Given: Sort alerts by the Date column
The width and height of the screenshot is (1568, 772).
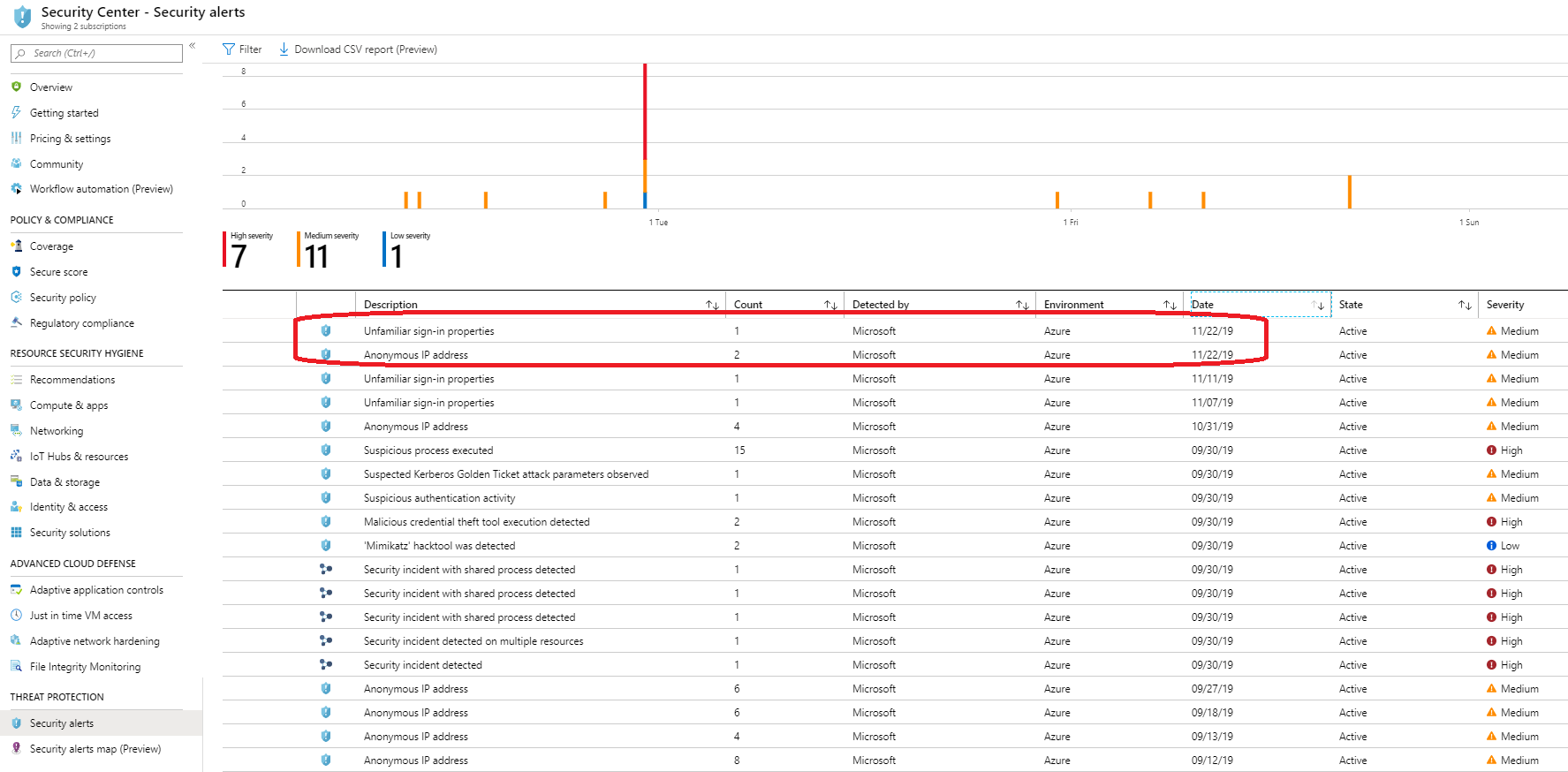Looking at the screenshot, I should coord(1318,305).
